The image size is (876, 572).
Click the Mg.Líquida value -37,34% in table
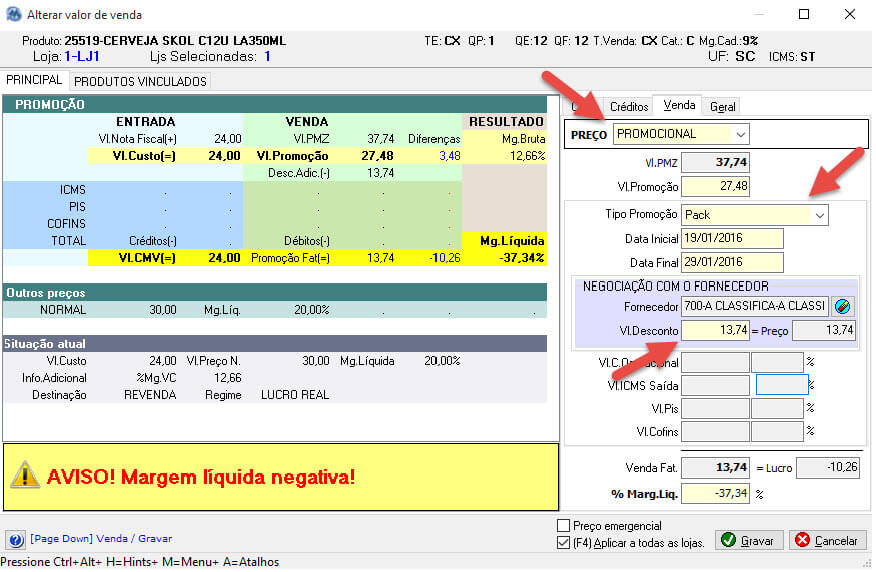point(521,258)
